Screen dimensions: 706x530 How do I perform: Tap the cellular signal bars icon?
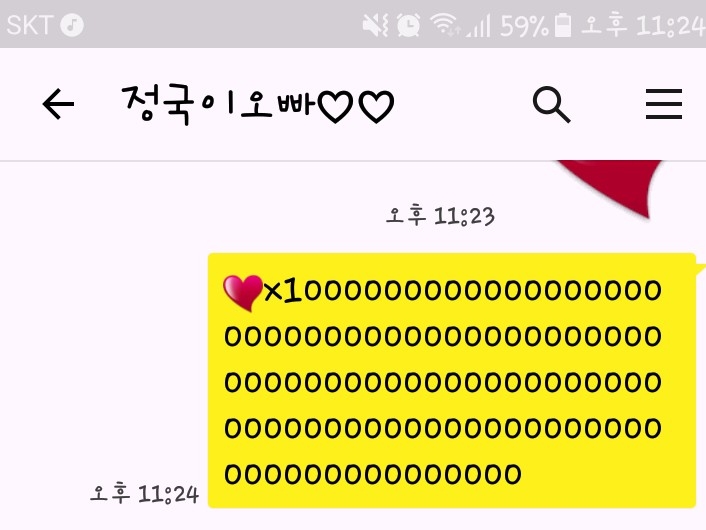click(478, 26)
